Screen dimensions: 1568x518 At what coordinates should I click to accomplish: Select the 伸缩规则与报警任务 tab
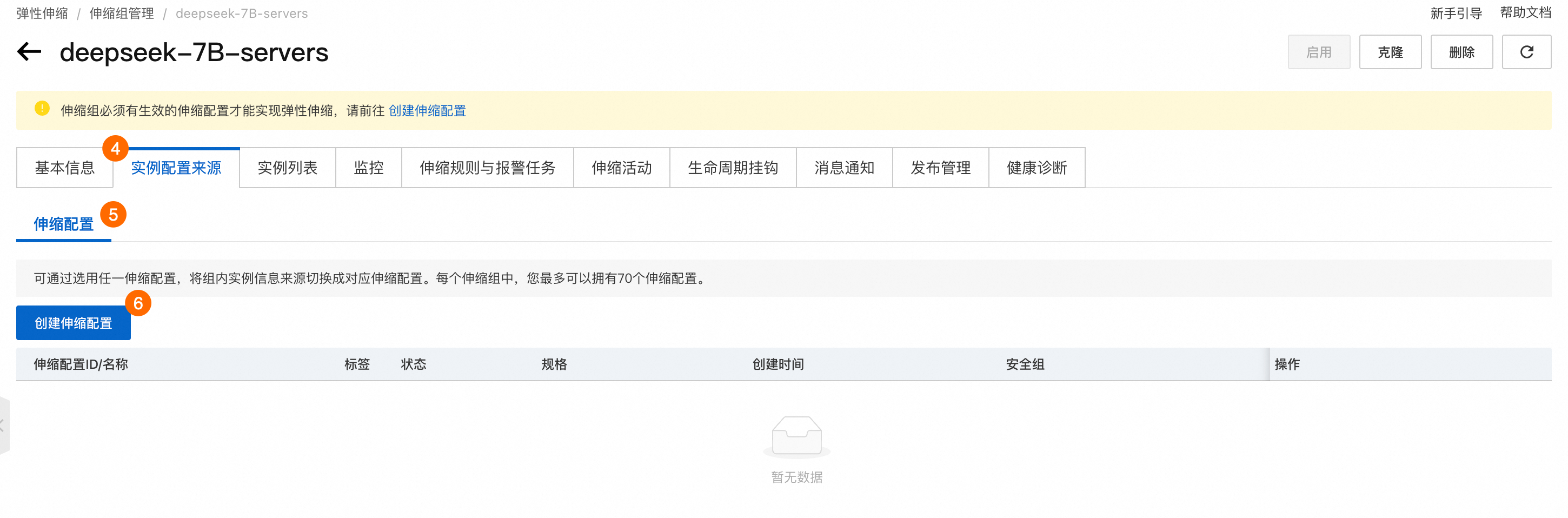[x=487, y=168]
